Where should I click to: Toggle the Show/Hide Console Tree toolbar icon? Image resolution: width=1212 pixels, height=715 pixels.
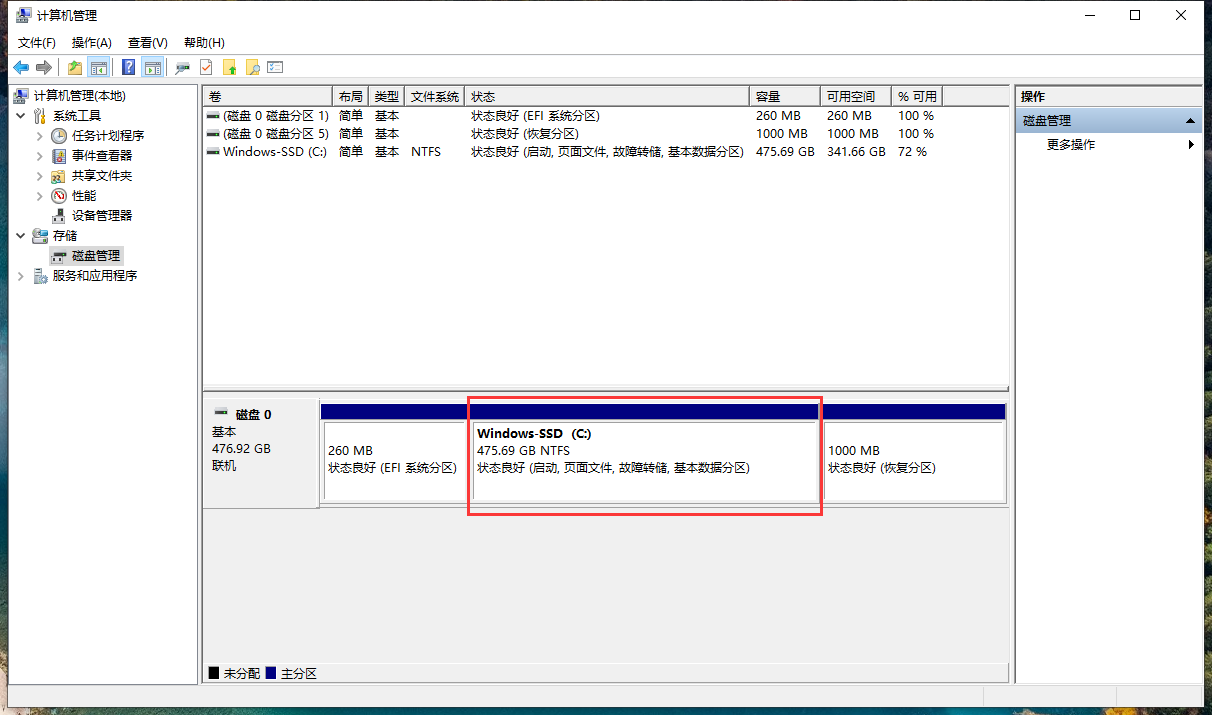coord(98,67)
